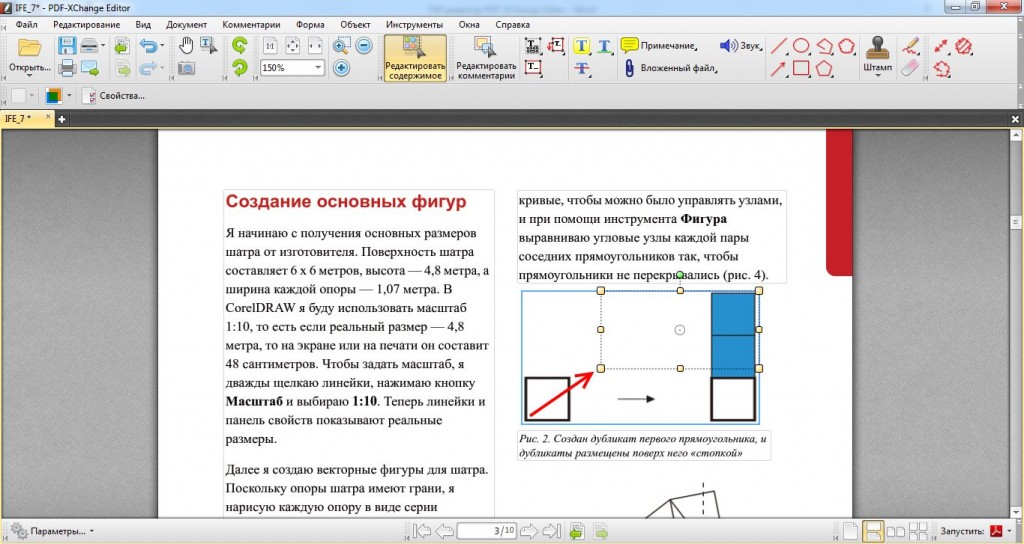Click the Fit Page icon
This screenshot has height=544, width=1024.
click(293, 46)
